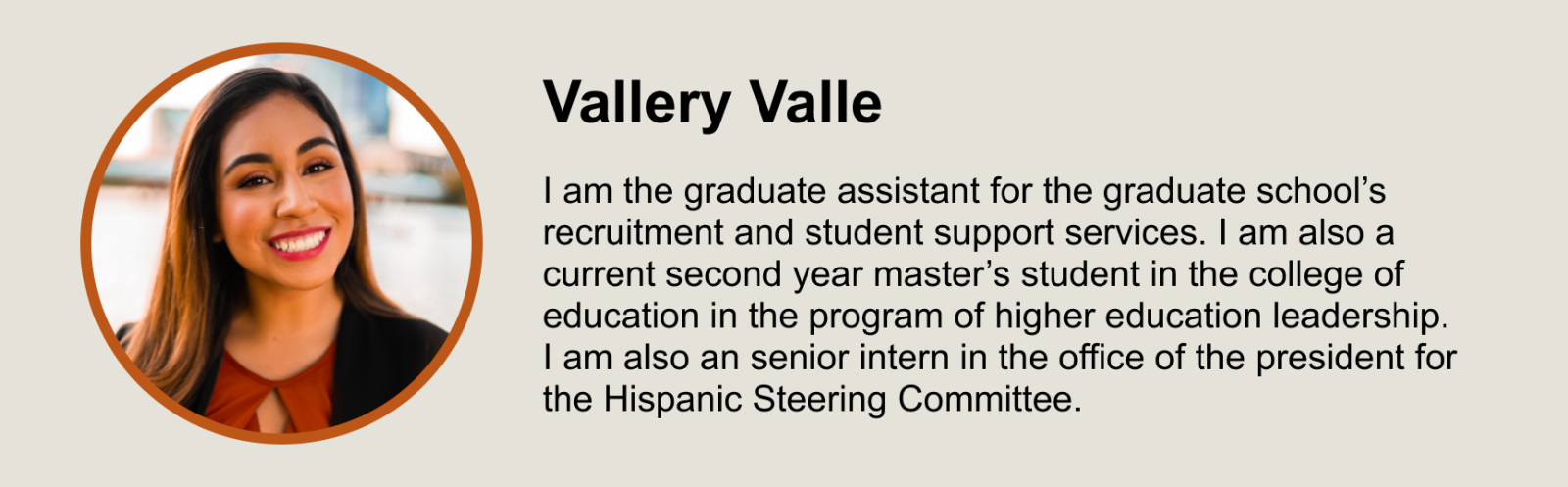Click the word "Valle" in the heading
The width and height of the screenshot is (1568, 487).
[x=815, y=102]
